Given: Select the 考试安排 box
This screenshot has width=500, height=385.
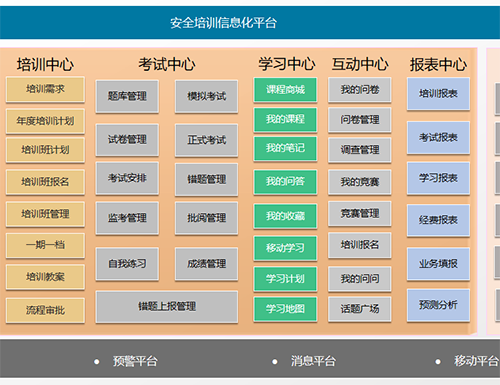Looking at the screenshot, I should click(x=127, y=178).
